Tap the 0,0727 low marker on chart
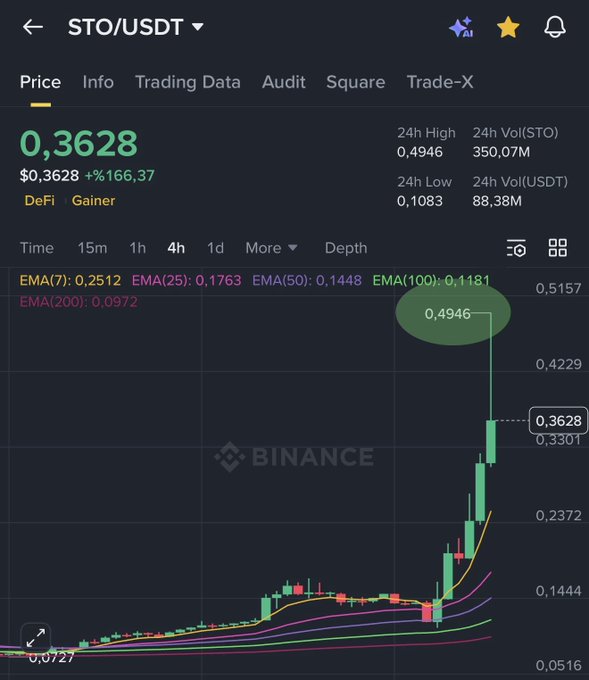This screenshot has width=589, height=680. (51, 657)
